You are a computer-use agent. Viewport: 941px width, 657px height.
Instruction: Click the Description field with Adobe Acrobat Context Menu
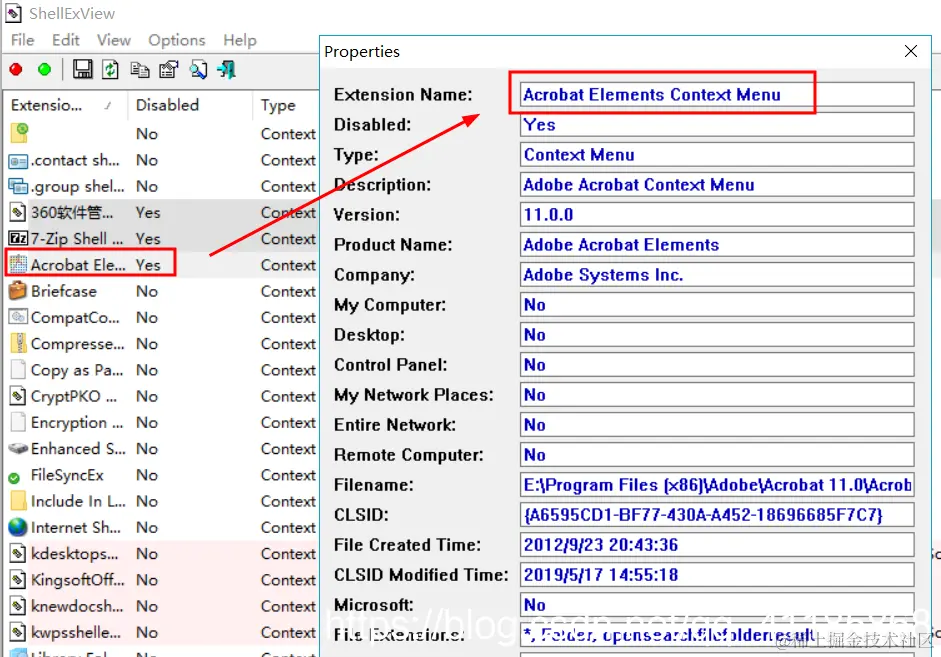click(x=717, y=185)
